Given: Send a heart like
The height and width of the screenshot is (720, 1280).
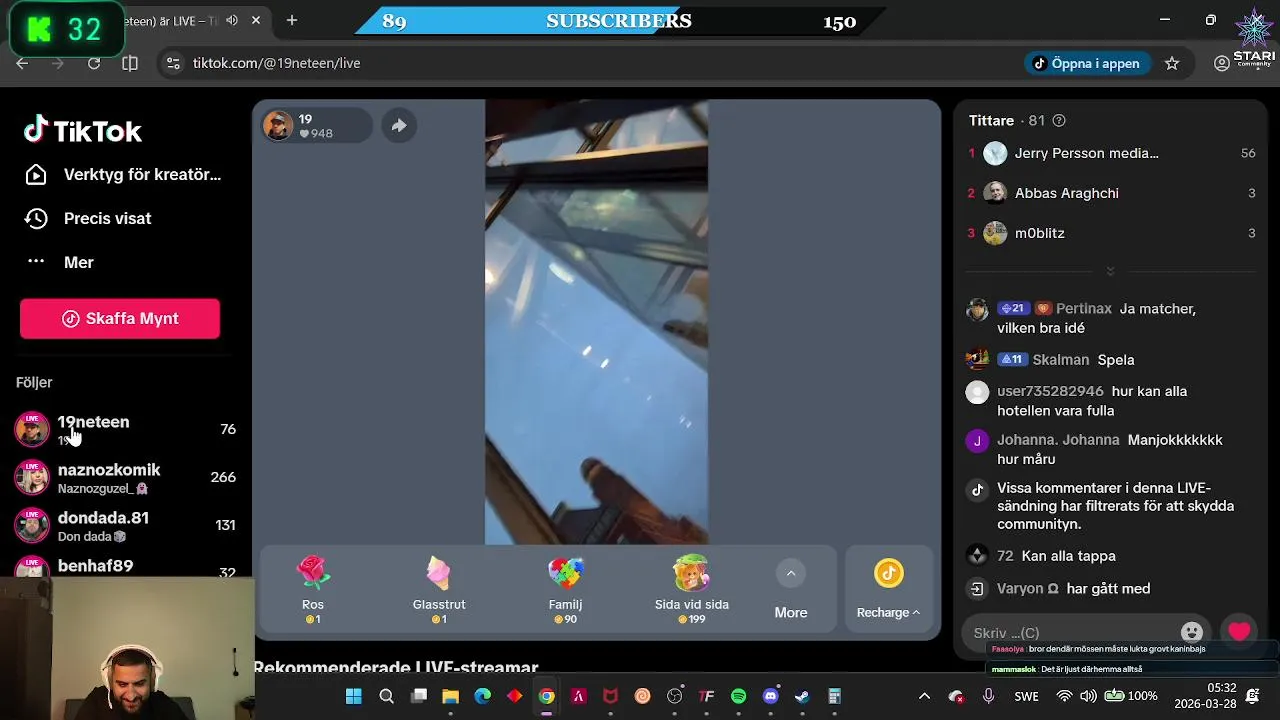Looking at the screenshot, I should [x=1239, y=631].
